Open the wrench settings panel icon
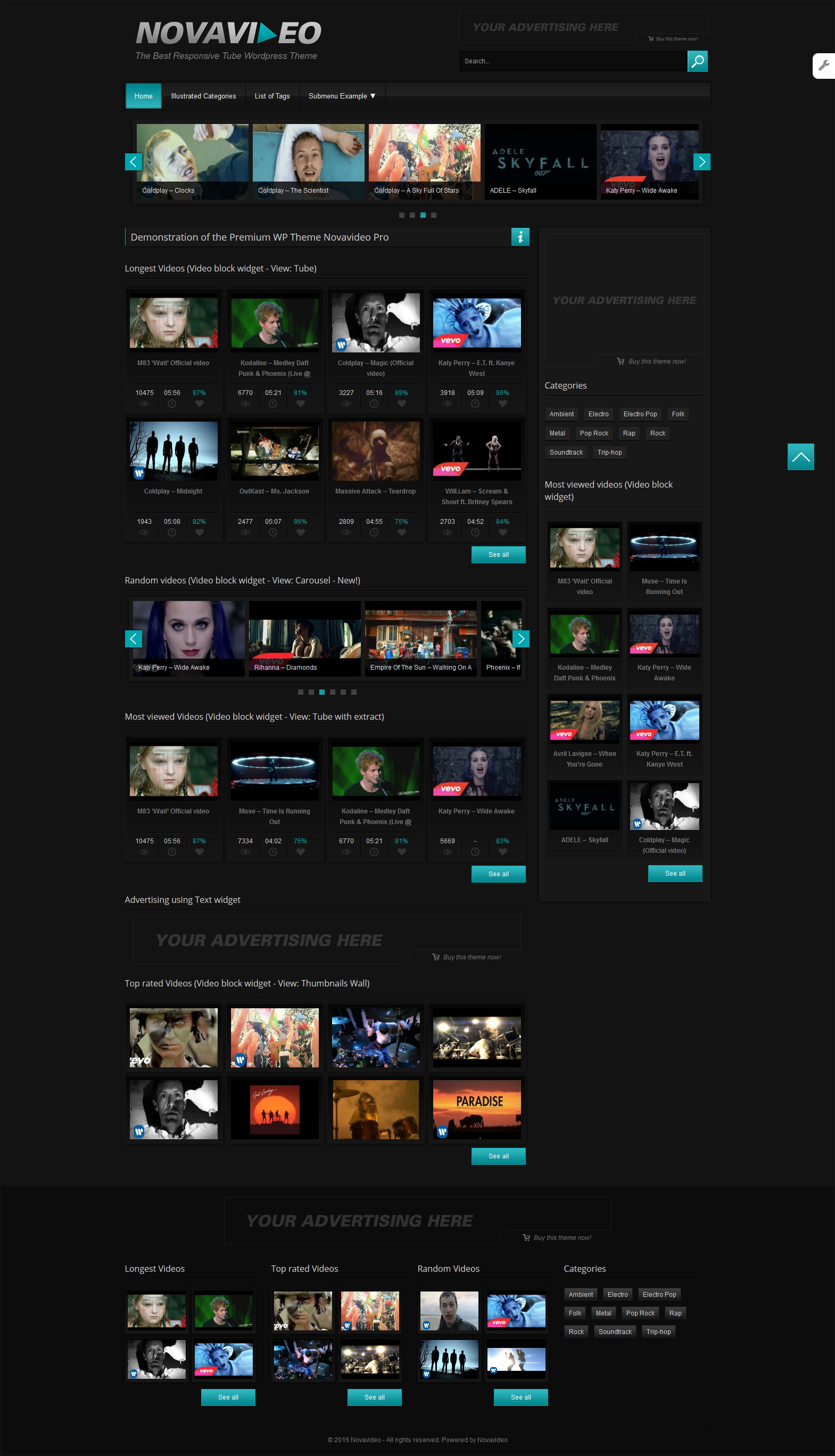Viewport: 835px width, 1456px height. [823, 65]
